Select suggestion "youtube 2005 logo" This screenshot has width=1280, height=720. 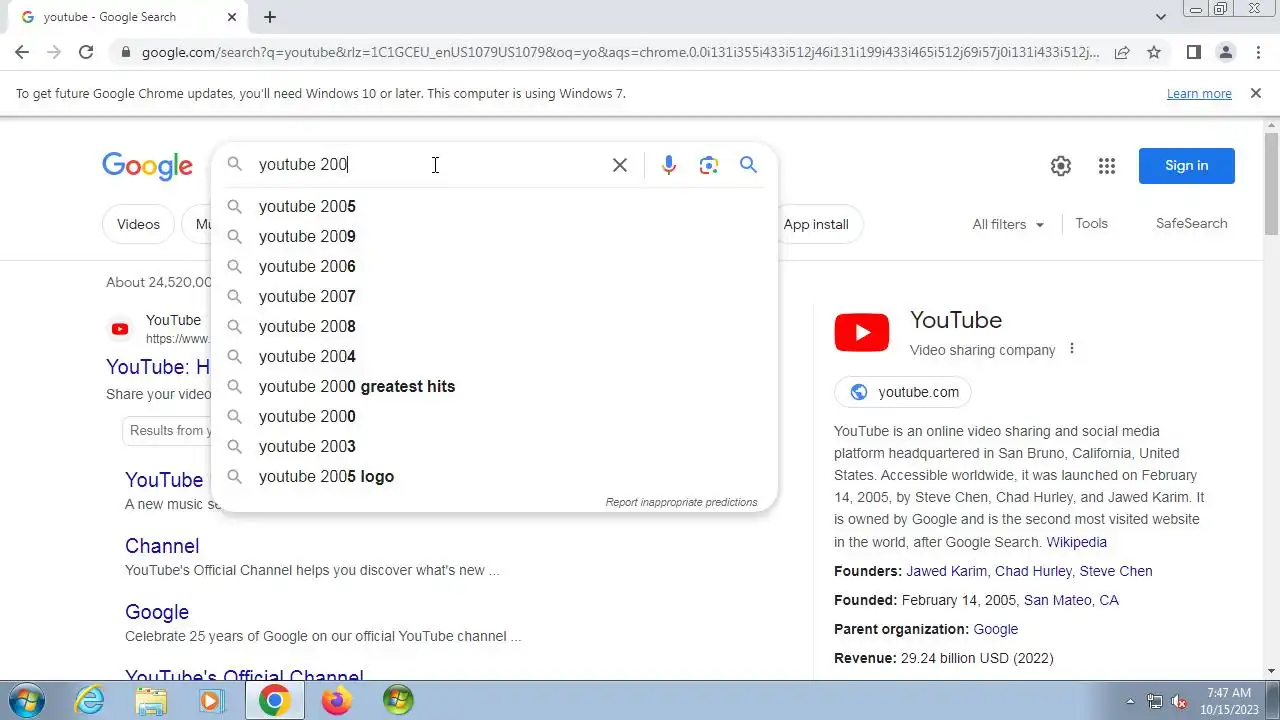(495, 476)
